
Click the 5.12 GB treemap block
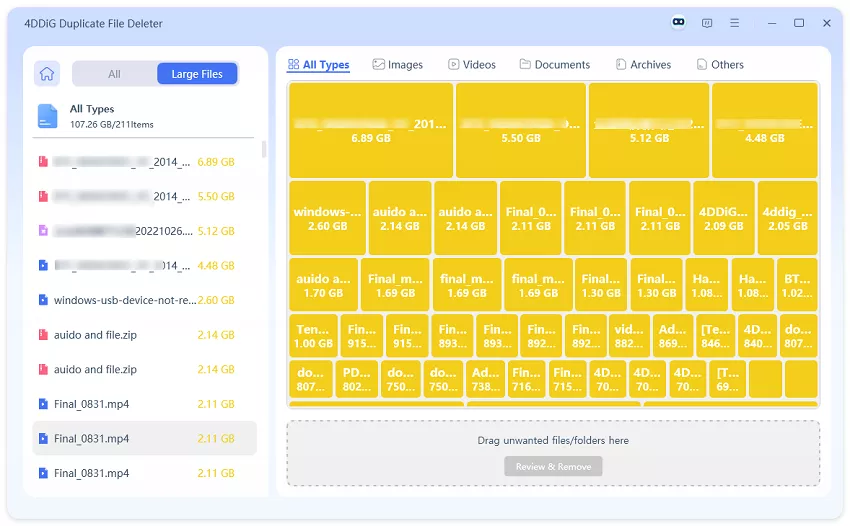click(649, 130)
